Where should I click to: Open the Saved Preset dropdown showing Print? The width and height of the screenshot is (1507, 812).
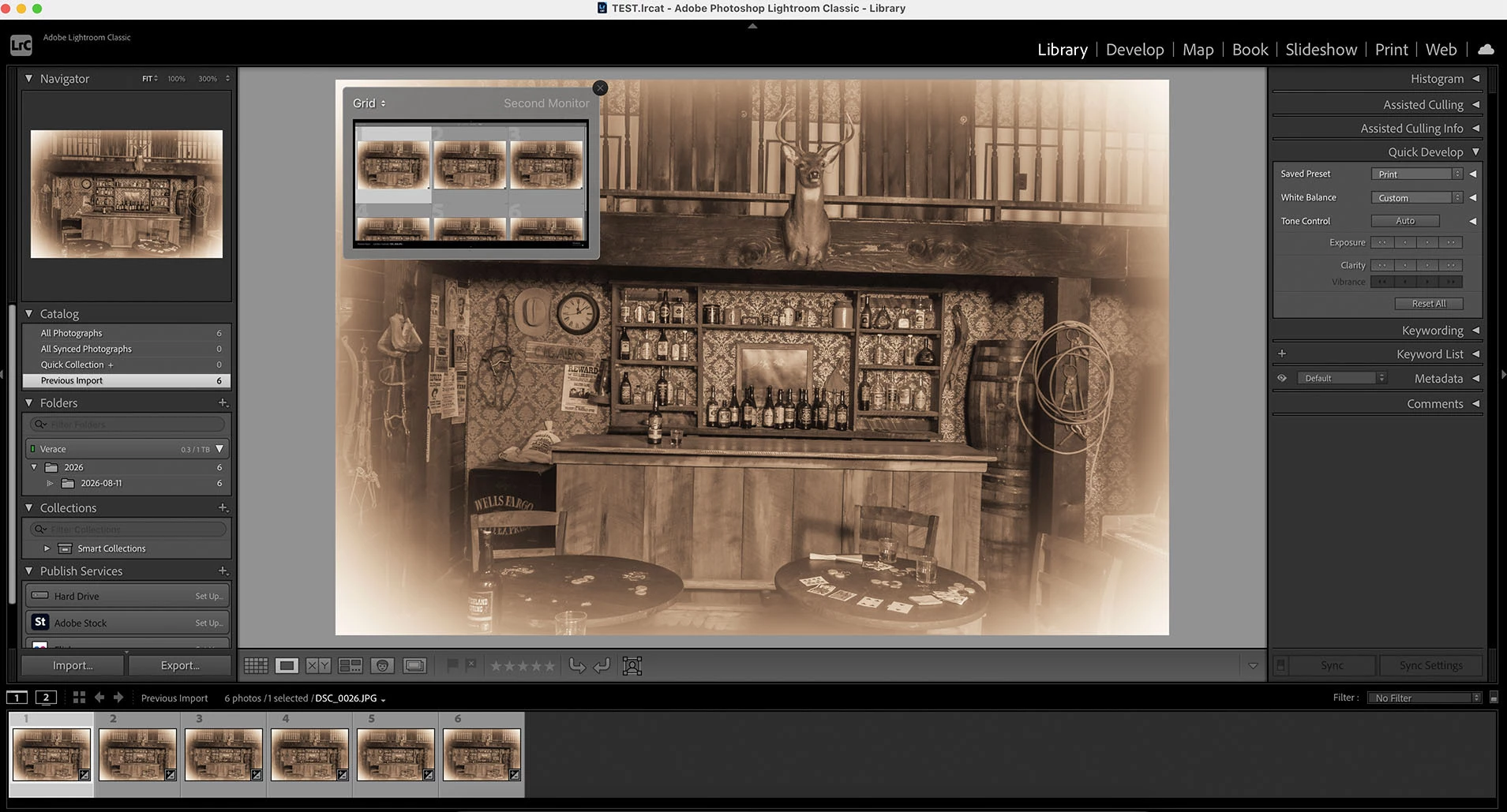1417,174
